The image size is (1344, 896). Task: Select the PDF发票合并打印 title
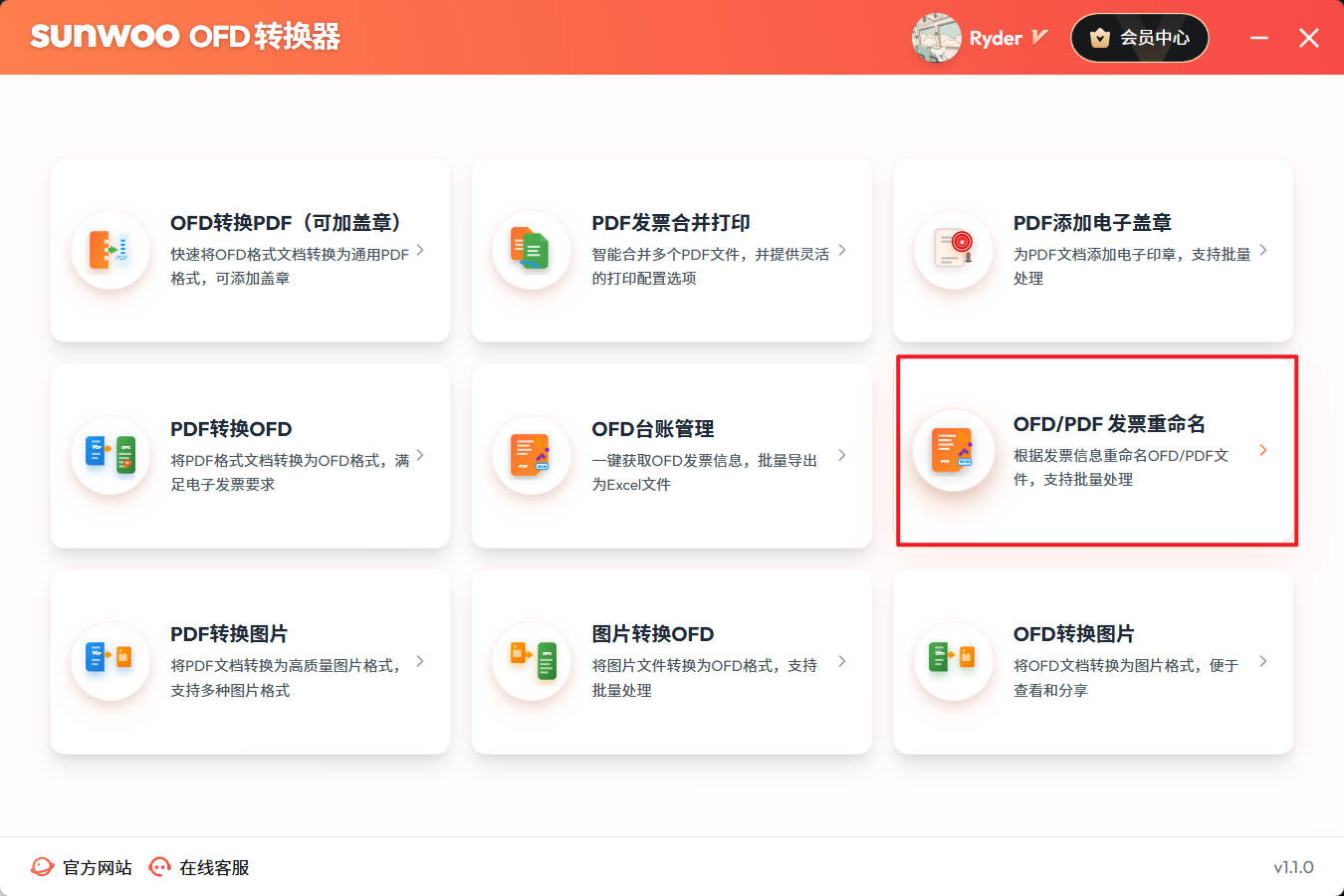point(671,223)
